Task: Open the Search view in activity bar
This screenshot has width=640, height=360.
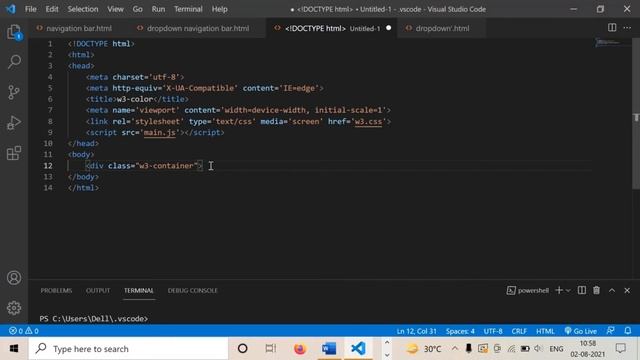Action: click(x=14, y=62)
